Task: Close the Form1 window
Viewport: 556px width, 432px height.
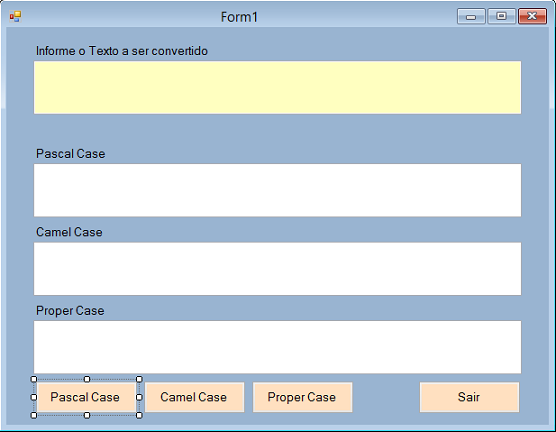Action: point(532,16)
